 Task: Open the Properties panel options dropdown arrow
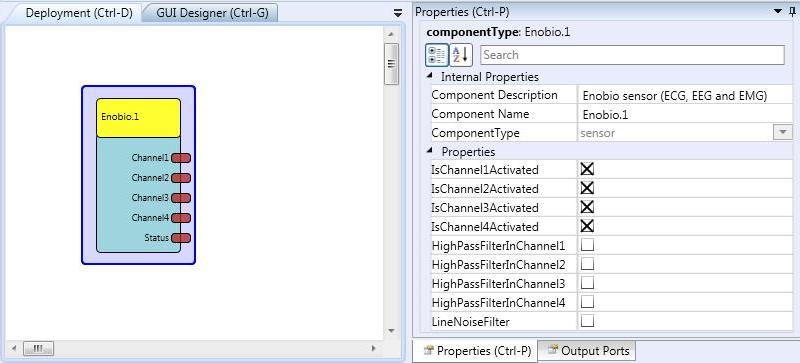coord(778,11)
